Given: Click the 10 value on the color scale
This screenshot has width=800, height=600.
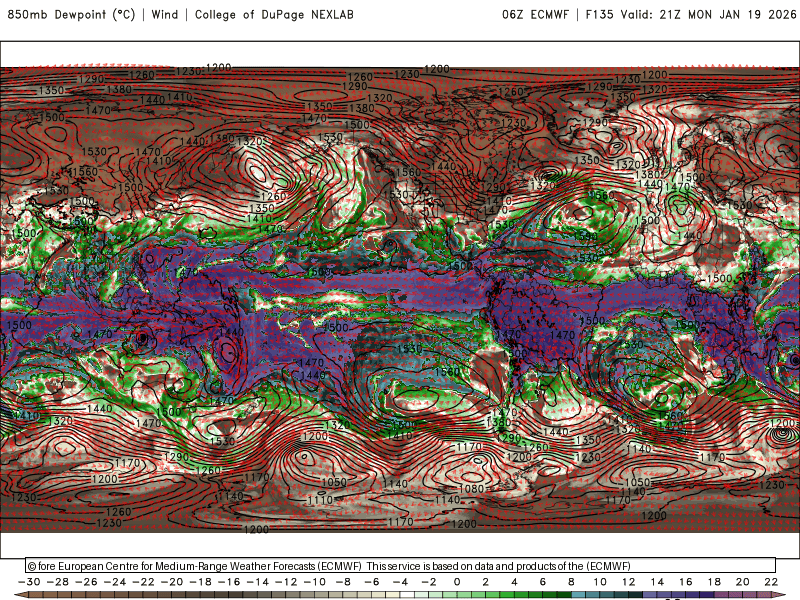Looking at the screenshot, I should coord(600,582).
